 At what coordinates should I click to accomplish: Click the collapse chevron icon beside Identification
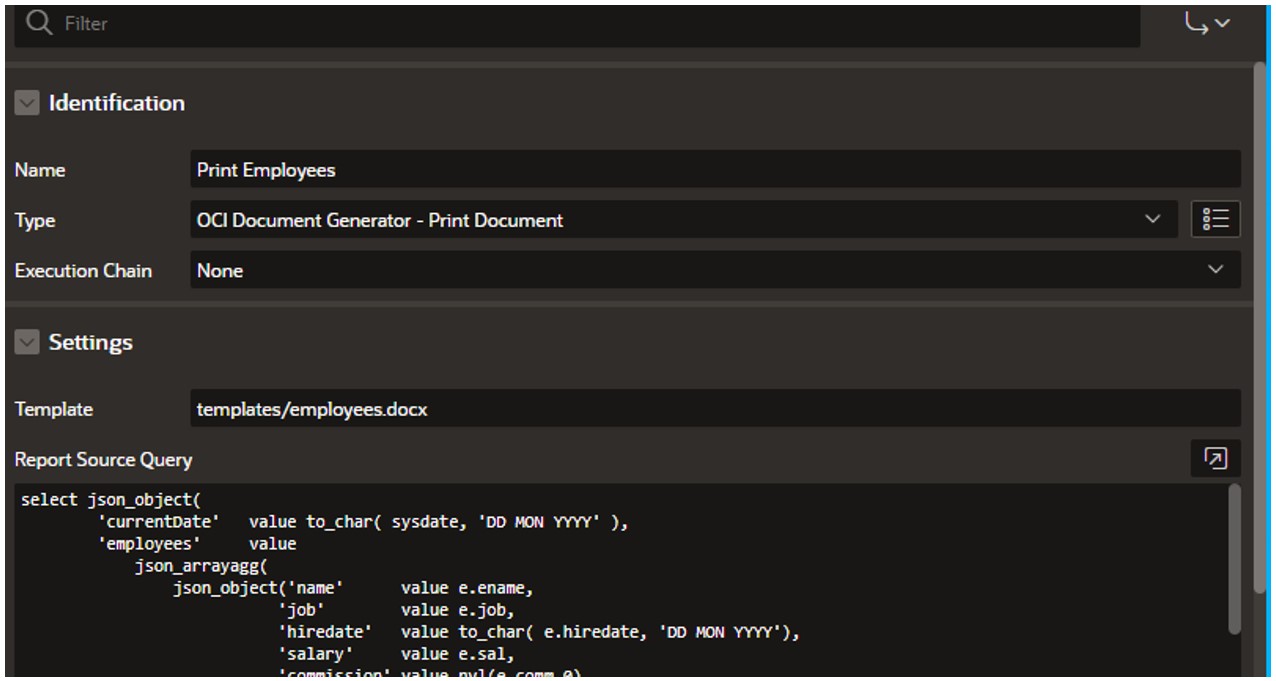tap(26, 102)
